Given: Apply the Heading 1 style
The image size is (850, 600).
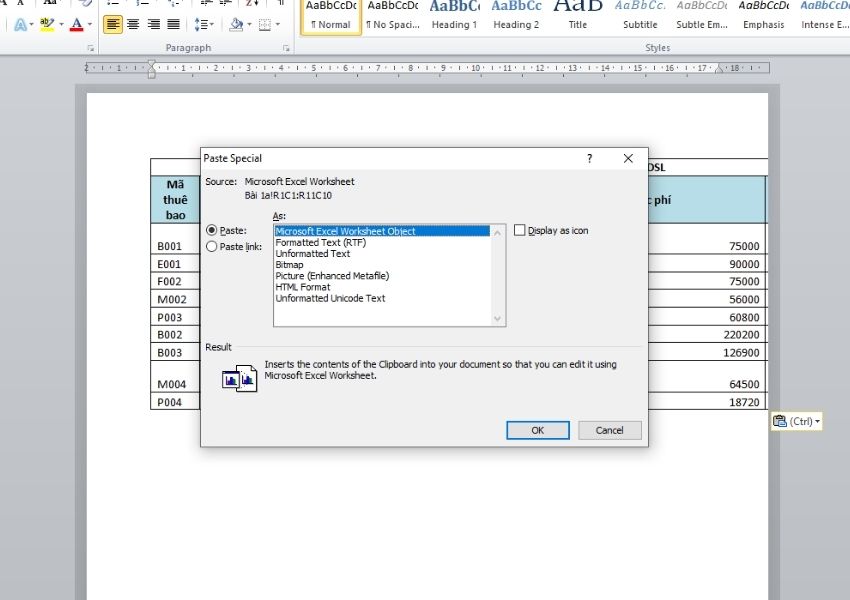Looking at the screenshot, I should (454, 16).
